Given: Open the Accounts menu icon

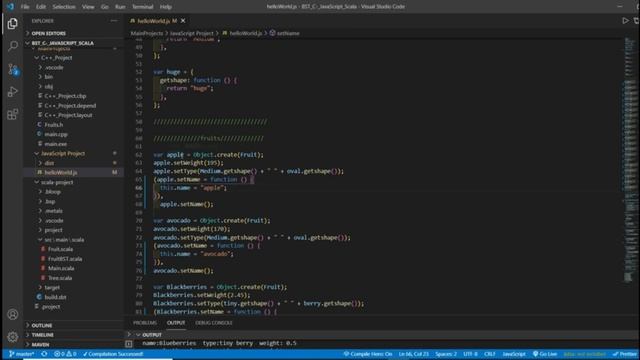Looking at the screenshot, I should [x=13, y=314].
